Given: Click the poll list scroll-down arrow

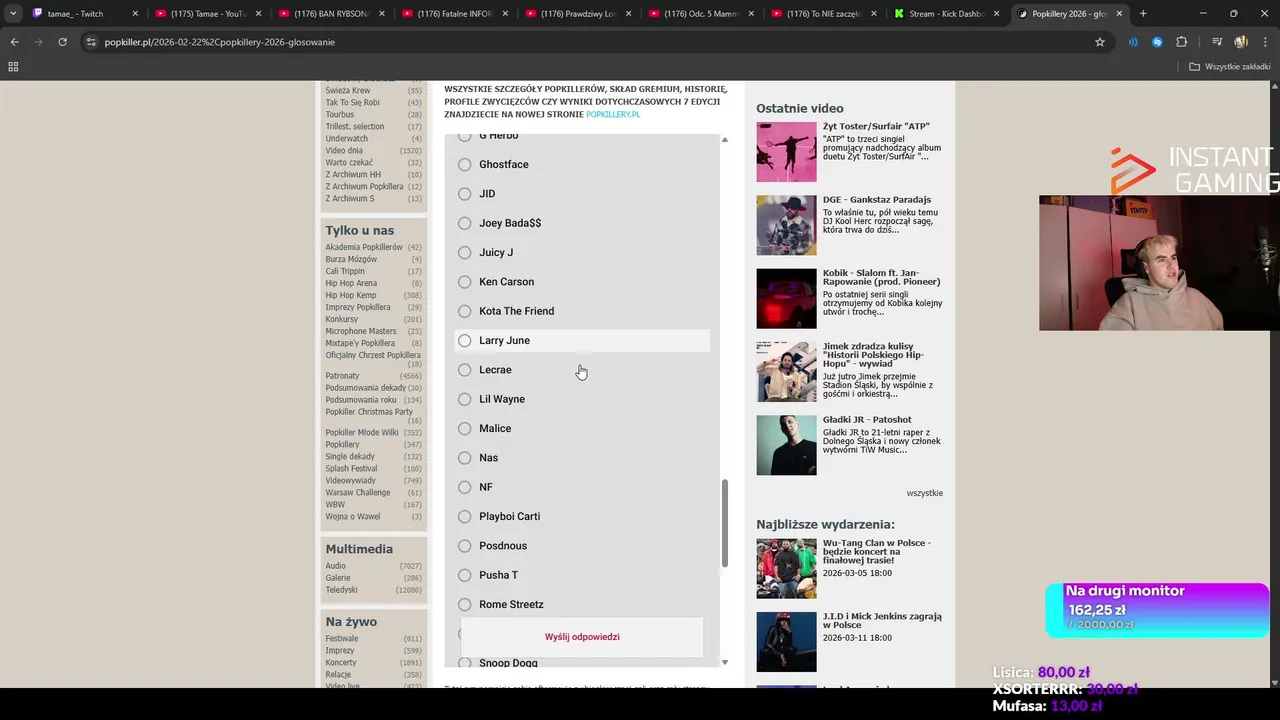Looking at the screenshot, I should coord(725,662).
